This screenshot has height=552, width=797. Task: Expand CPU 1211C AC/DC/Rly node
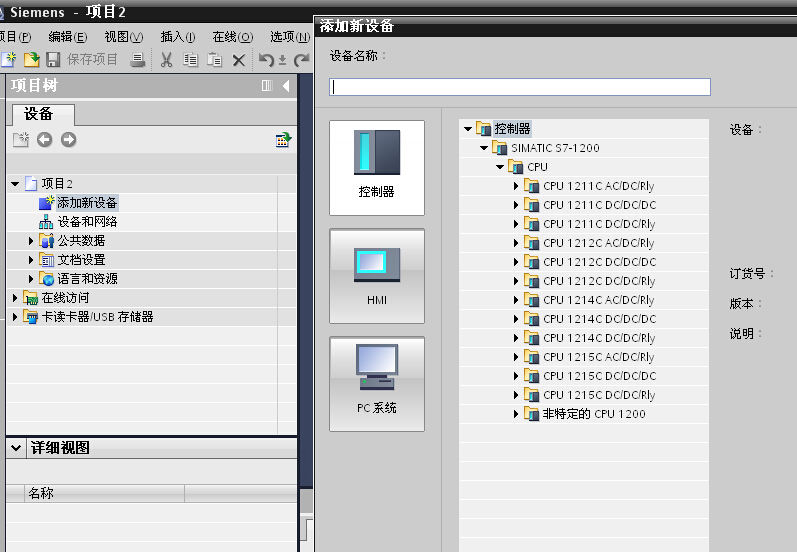515,186
